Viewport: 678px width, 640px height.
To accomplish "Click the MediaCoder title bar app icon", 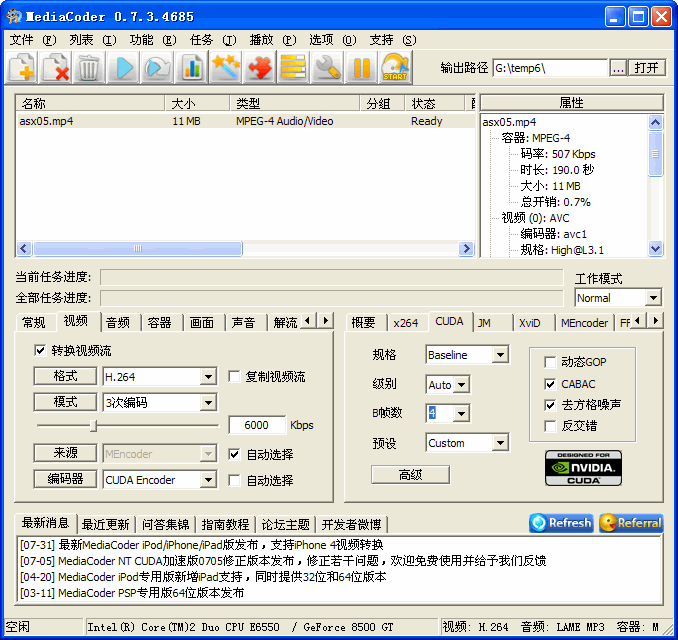I will point(14,16).
